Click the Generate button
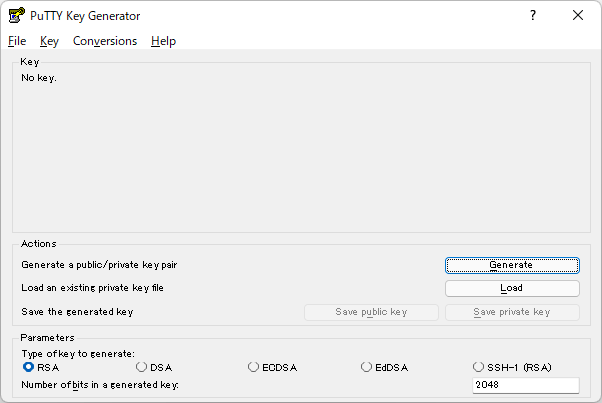This screenshot has width=602, height=403. point(512,265)
